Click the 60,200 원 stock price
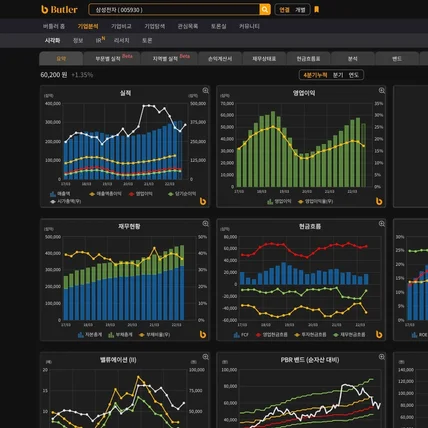 pyautogui.click(x=54, y=75)
